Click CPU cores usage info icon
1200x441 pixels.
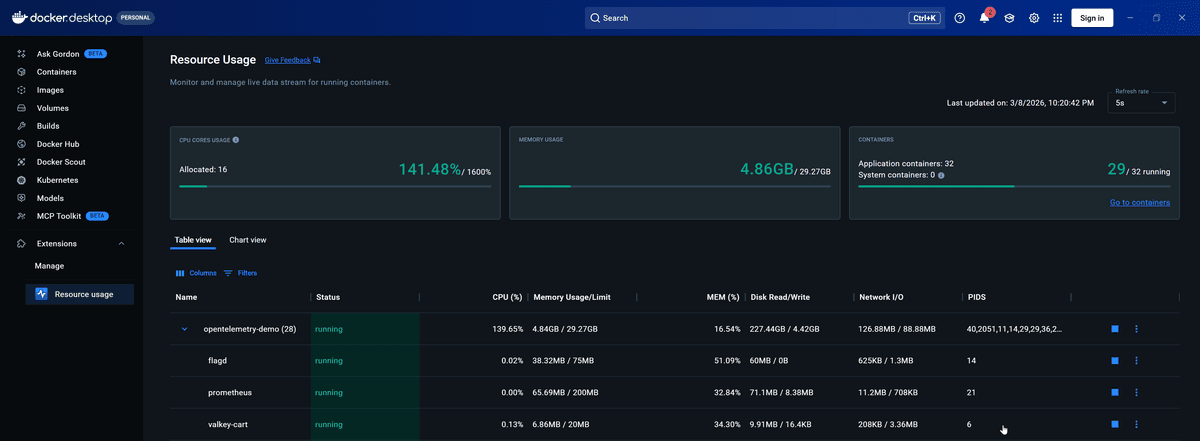(x=236, y=140)
